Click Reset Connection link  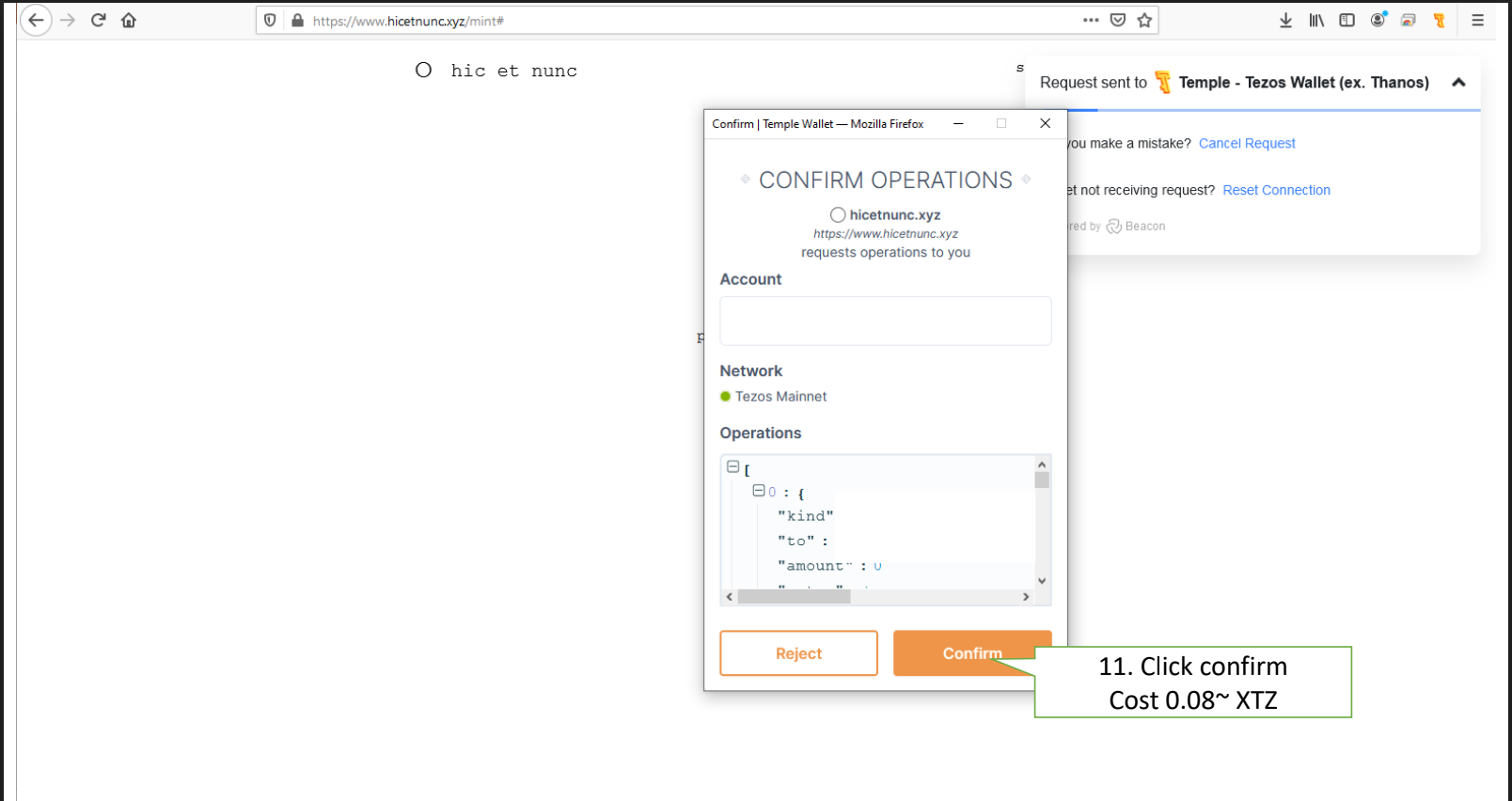click(x=1276, y=190)
